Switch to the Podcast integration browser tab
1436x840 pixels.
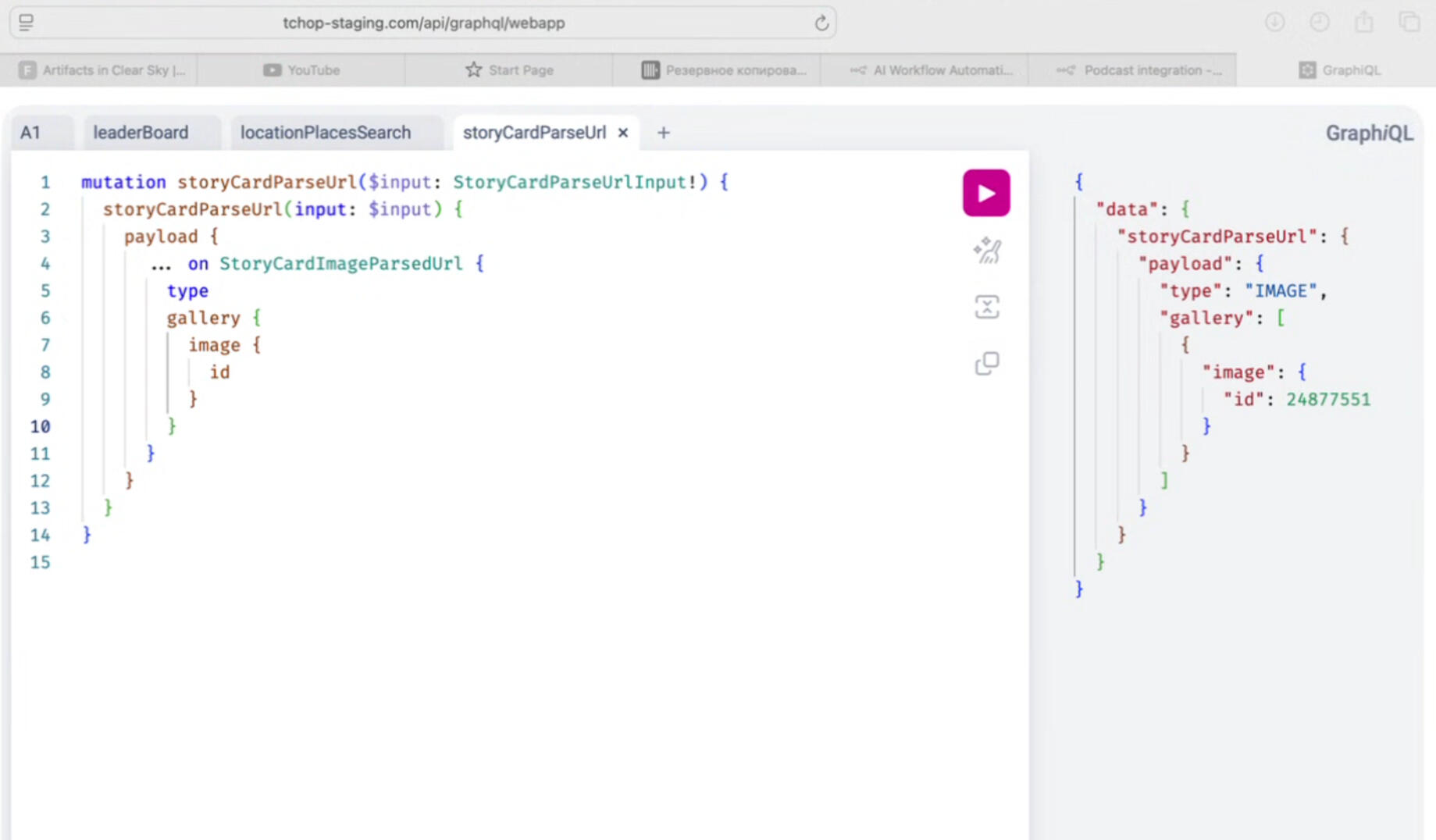1139,70
